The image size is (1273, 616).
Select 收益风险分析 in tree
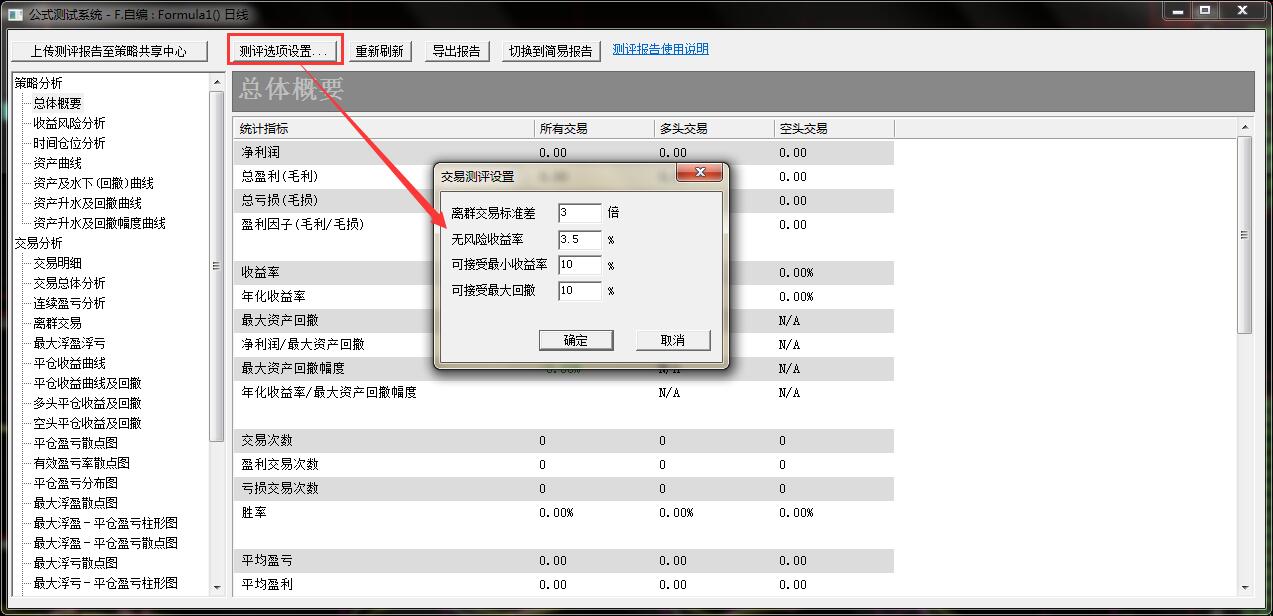69,123
